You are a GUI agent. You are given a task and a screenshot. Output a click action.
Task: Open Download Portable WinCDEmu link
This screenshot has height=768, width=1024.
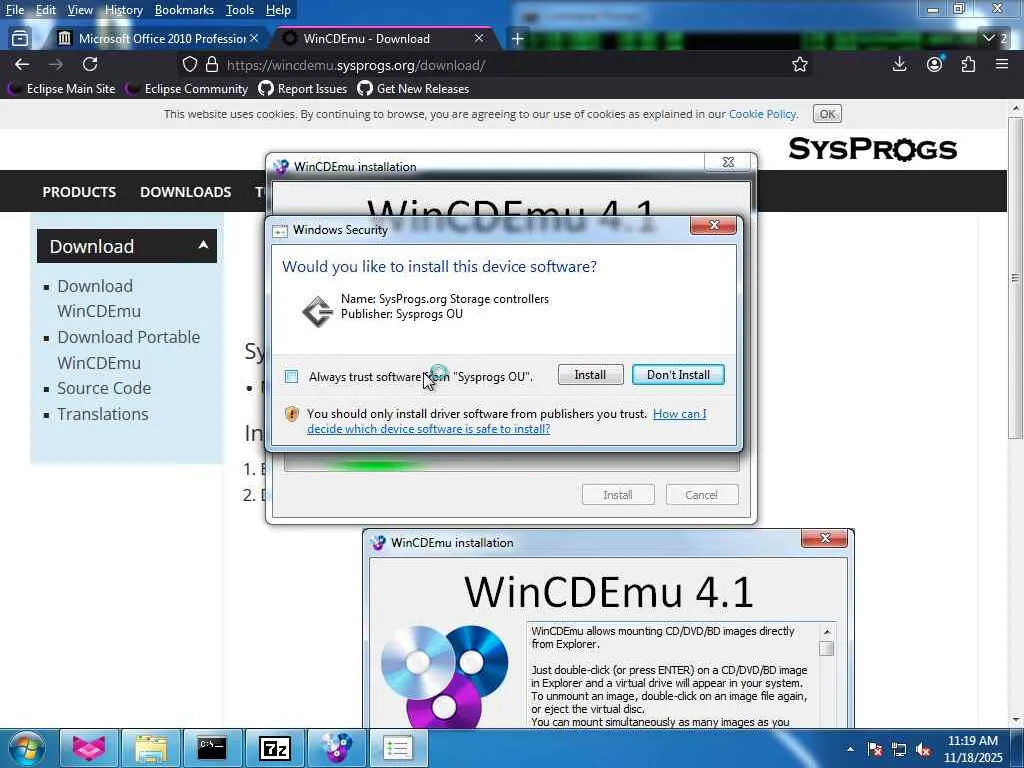tap(129, 350)
